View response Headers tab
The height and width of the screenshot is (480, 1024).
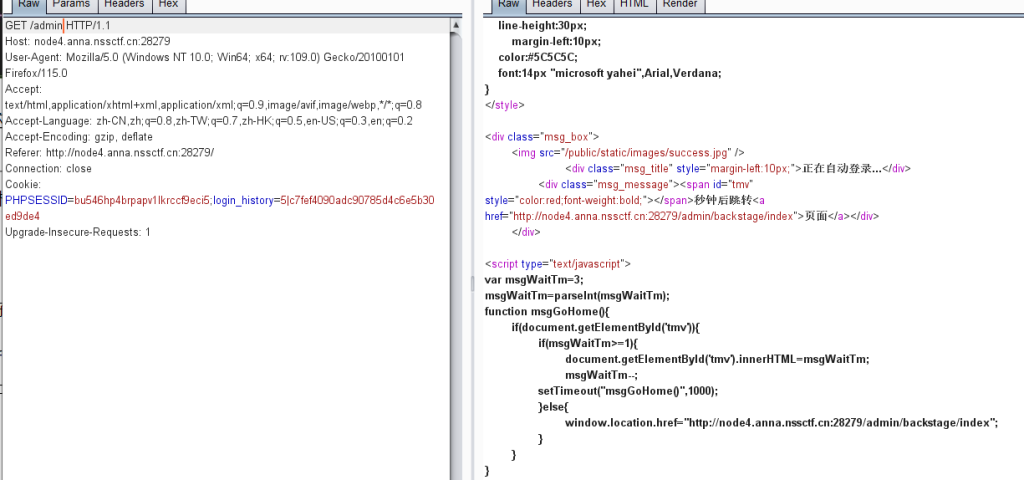(552, 5)
